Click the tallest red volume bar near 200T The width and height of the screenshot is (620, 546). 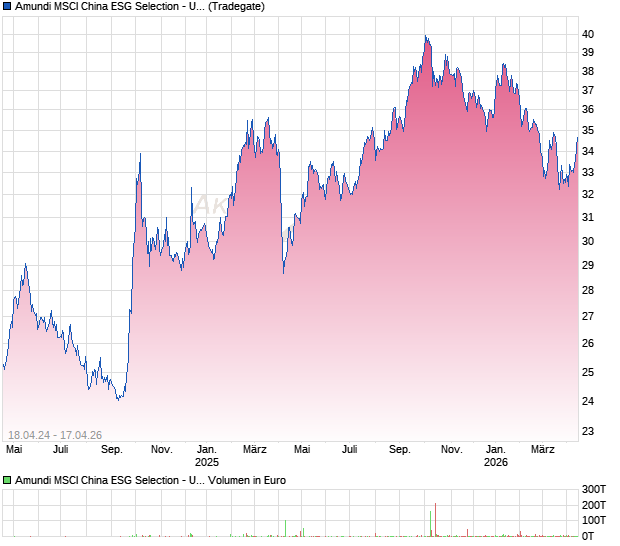pos(435,520)
